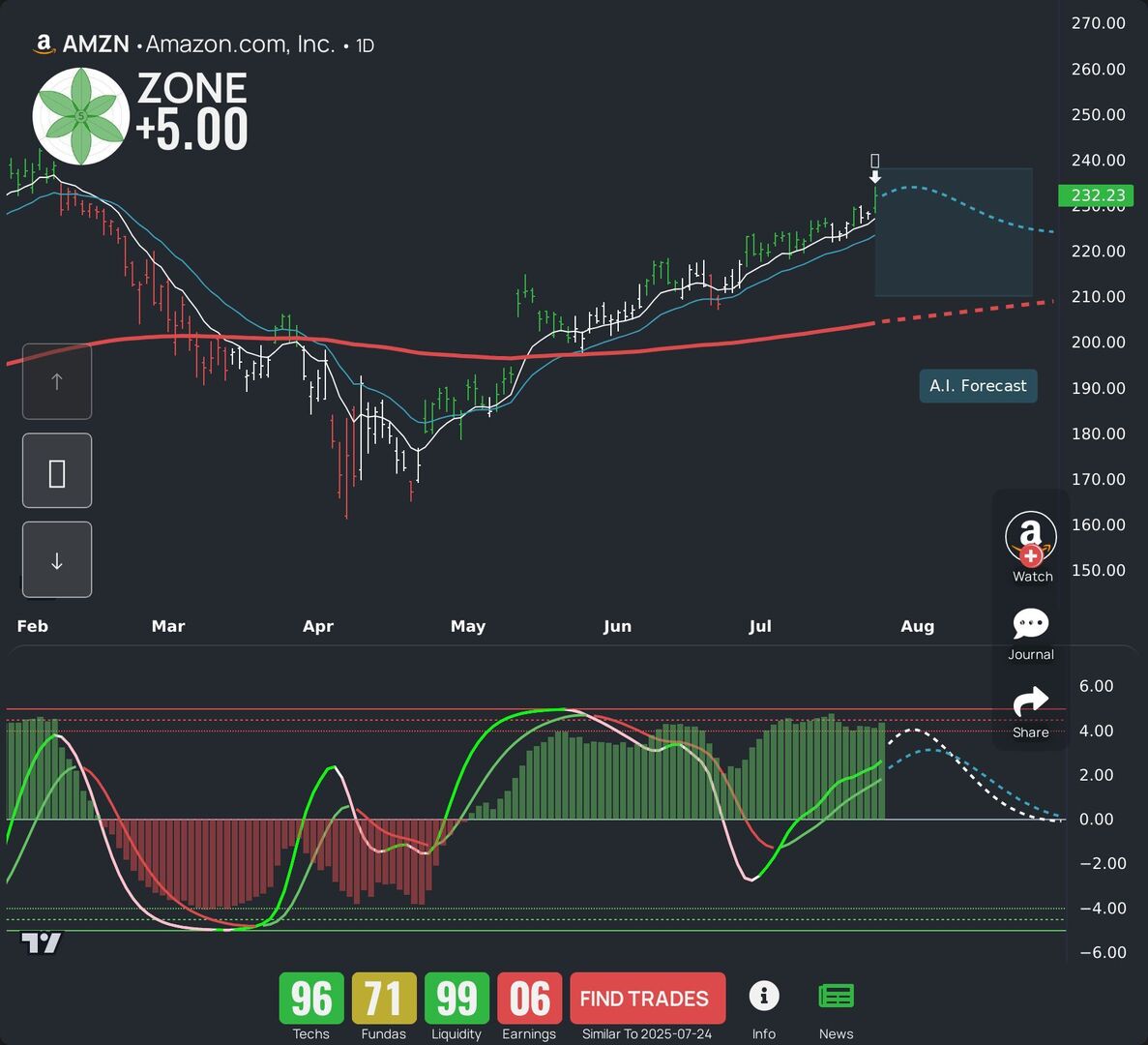This screenshot has width=1148, height=1045.
Task: Click the FIND TRADES button
Action: (x=647, y=999)
